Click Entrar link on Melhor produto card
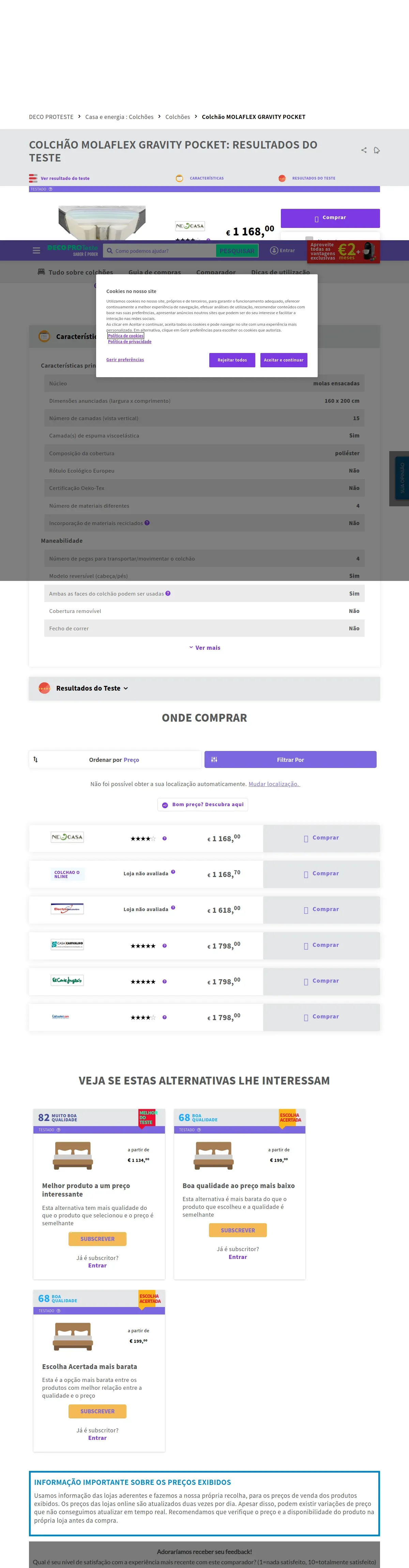This screenshot has height=1568, width=409. [x=97, y=1265]
